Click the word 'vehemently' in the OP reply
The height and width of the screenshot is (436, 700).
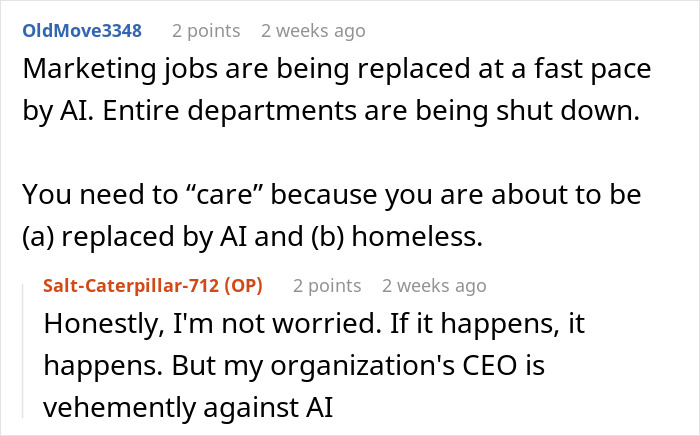(118, 407)
